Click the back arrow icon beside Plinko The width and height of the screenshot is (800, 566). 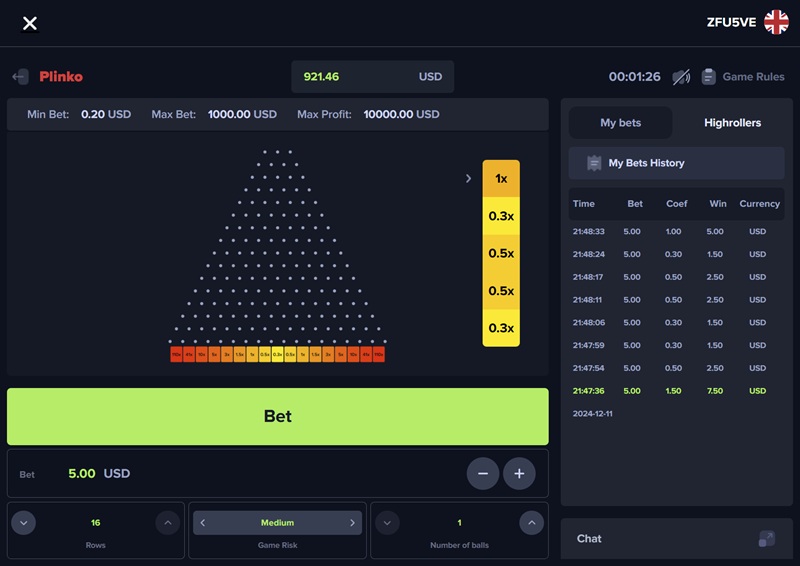20,77
